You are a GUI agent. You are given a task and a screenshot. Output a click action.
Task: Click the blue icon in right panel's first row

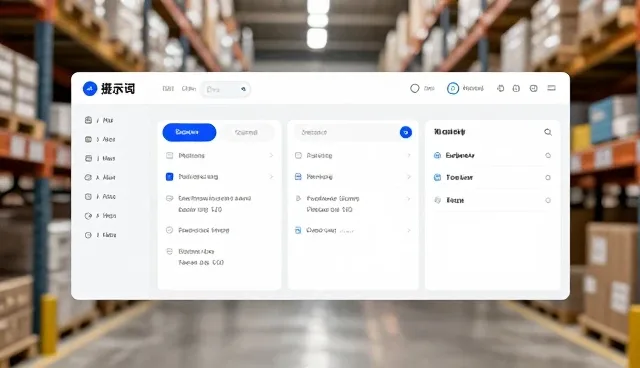click(x=437, y=155)
